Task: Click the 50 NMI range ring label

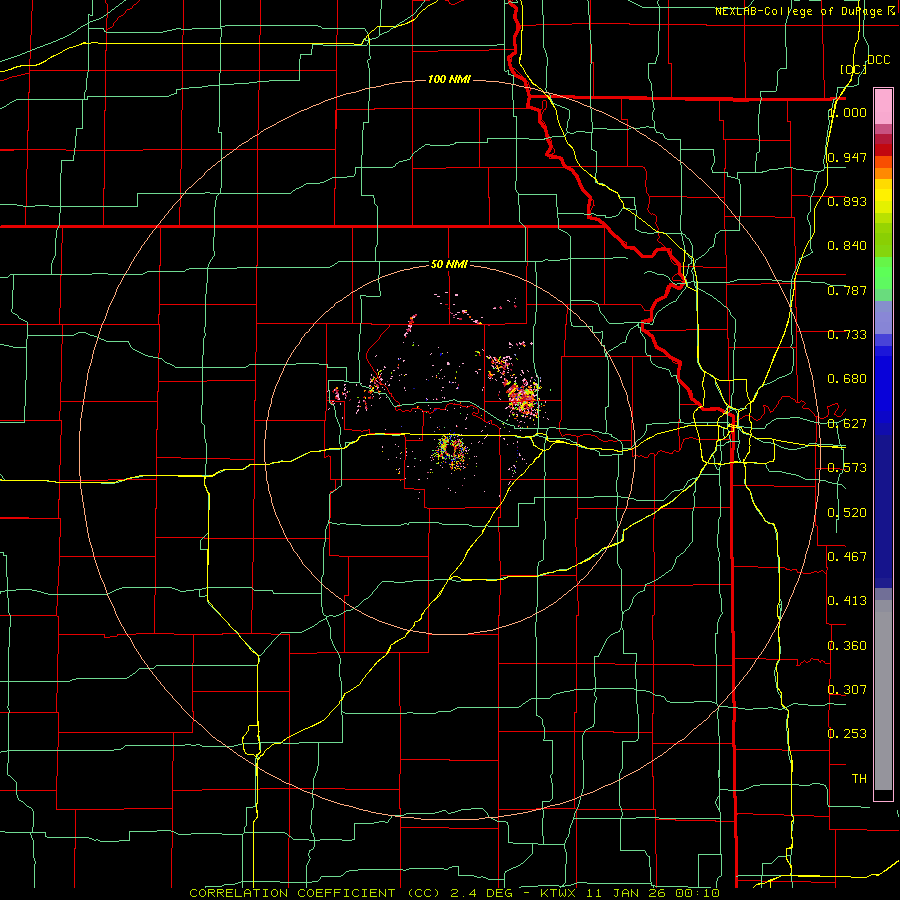Action: point(449,264)
